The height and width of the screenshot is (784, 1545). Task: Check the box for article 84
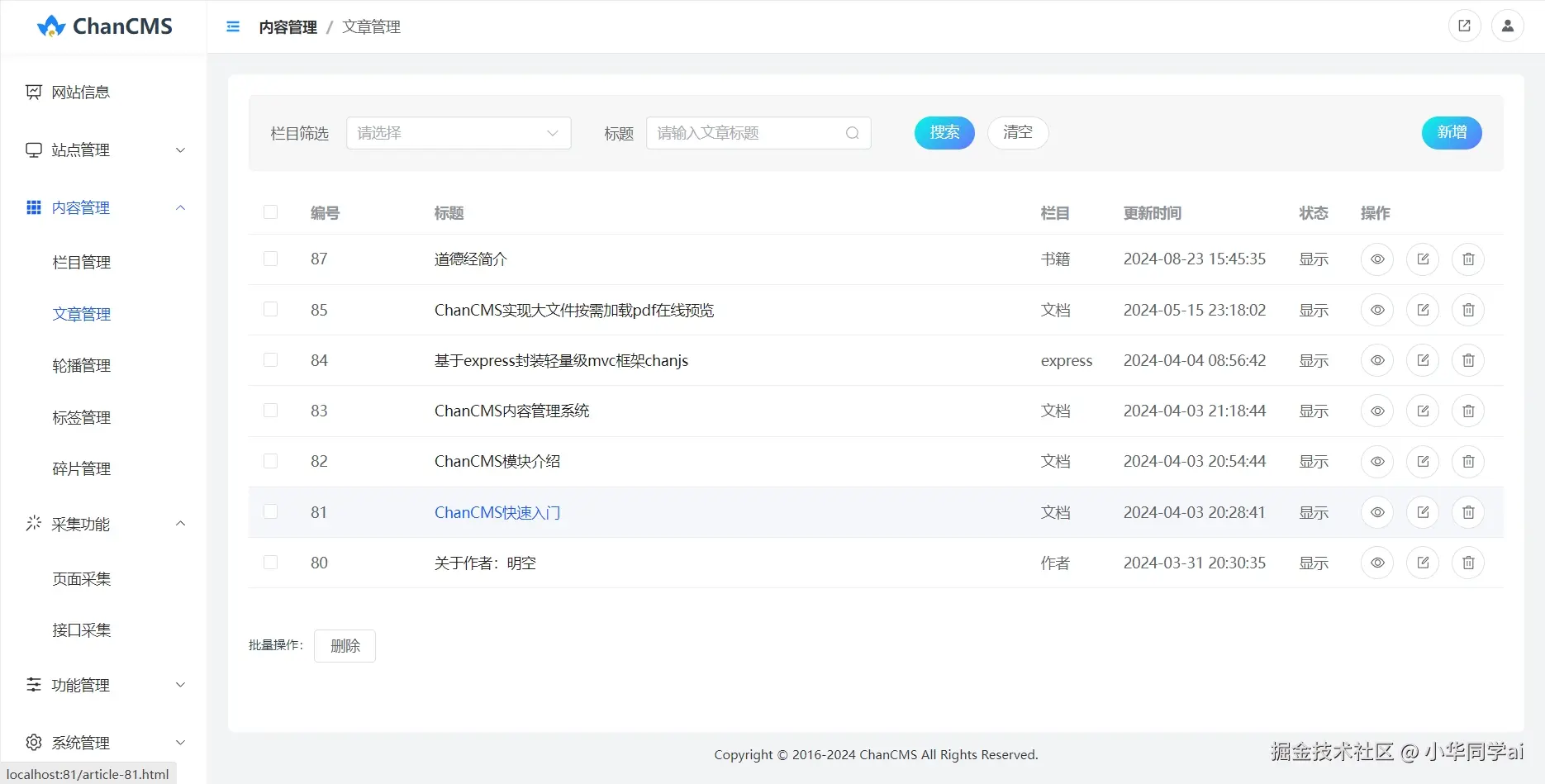pos(270,359)
